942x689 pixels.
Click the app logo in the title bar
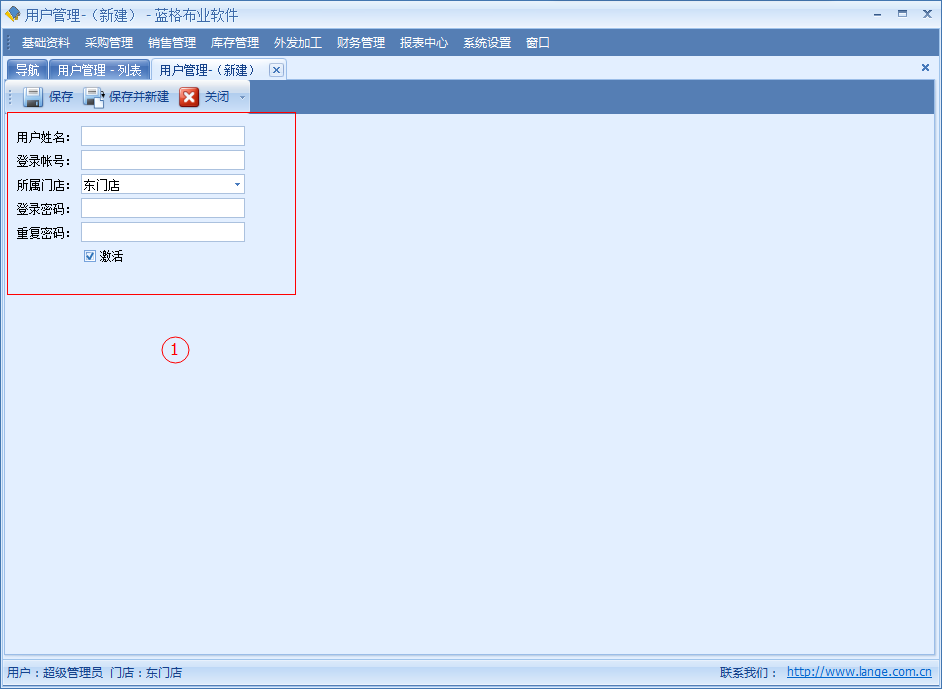click(13, 15)
